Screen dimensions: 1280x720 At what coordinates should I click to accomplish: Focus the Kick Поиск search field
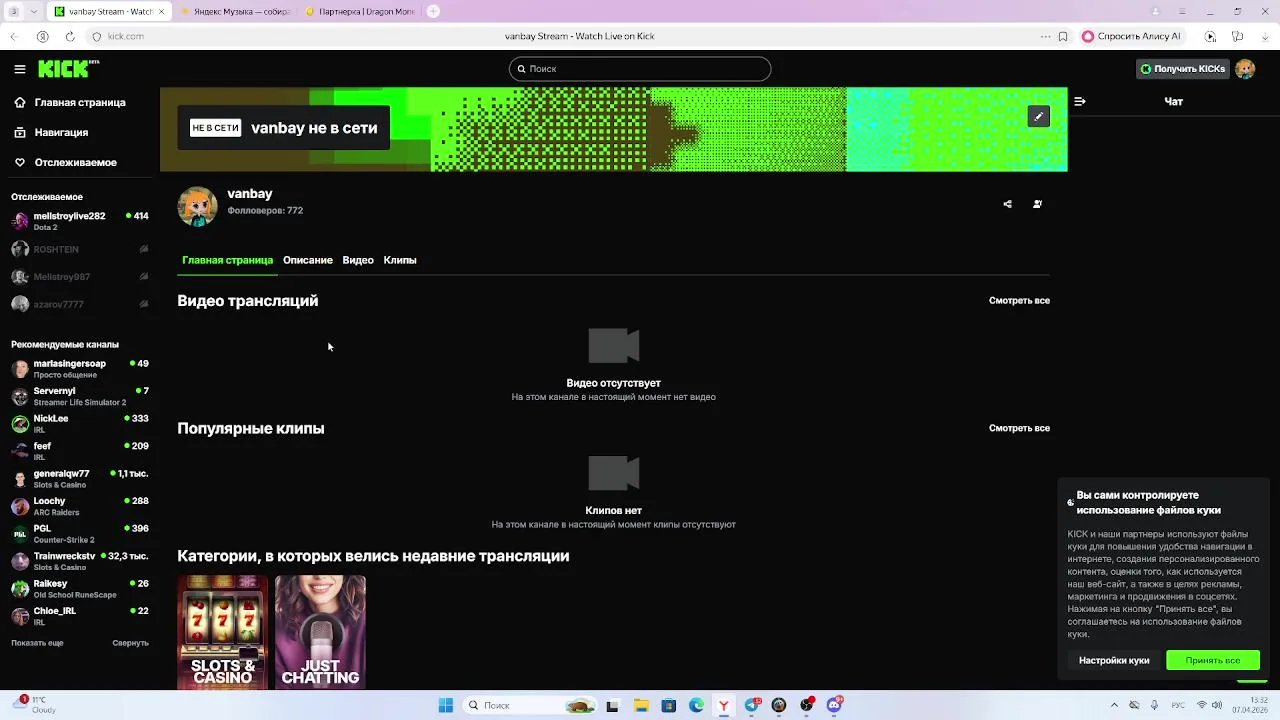tap(640, 69)
